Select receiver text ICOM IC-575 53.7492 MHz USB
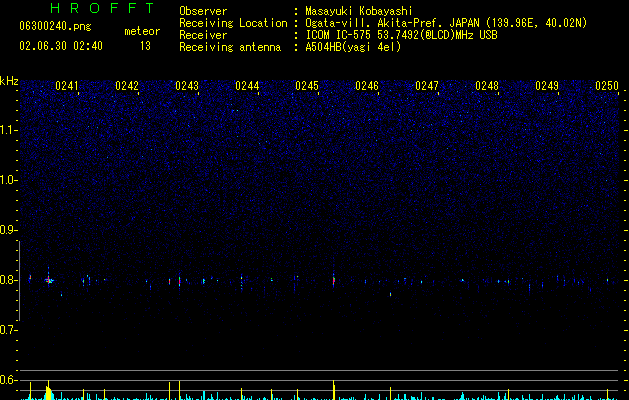The height and width of the screenshot is (400, 629). tap(402, 35)
